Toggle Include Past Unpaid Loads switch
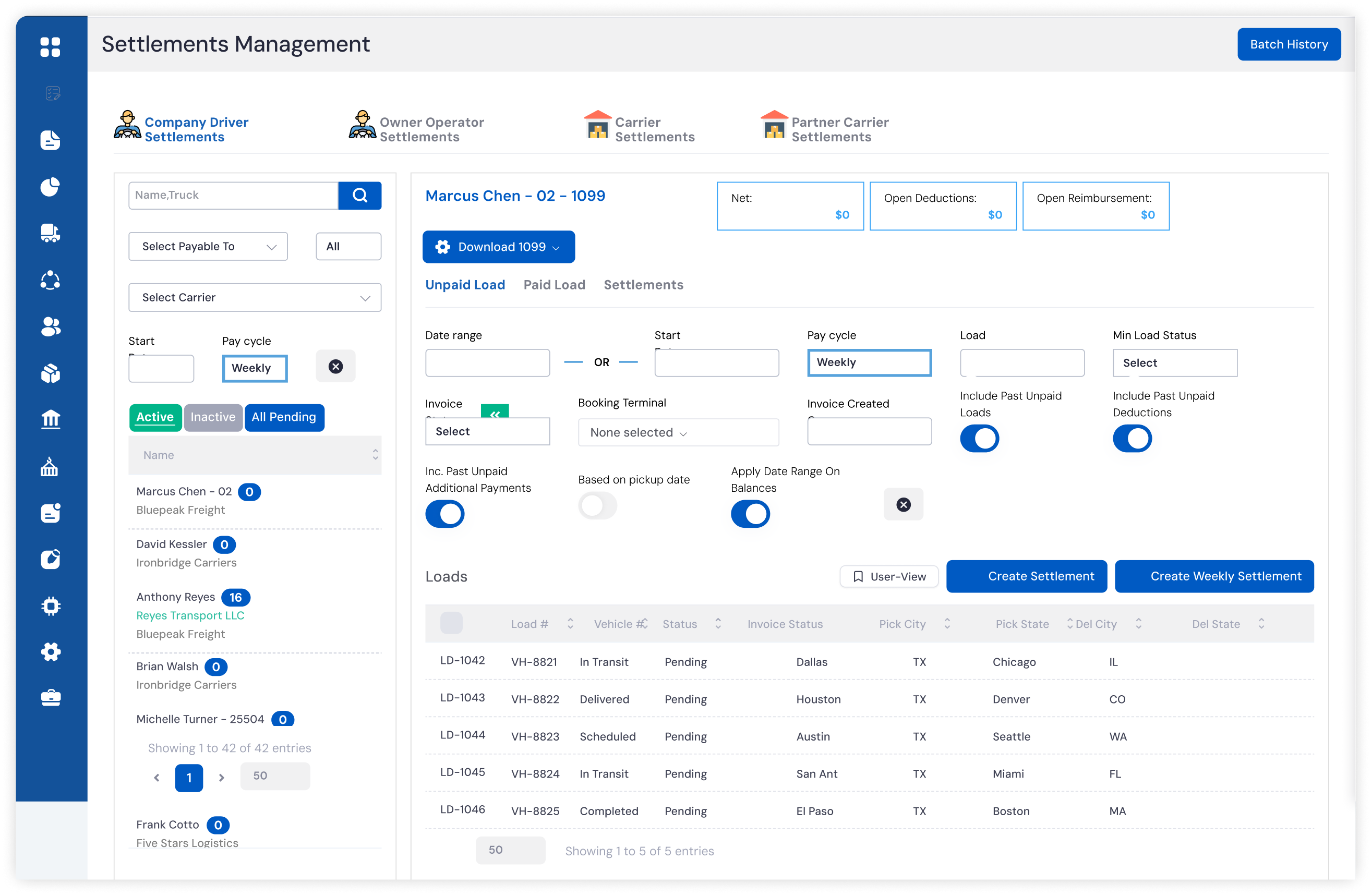 [979, 439]
